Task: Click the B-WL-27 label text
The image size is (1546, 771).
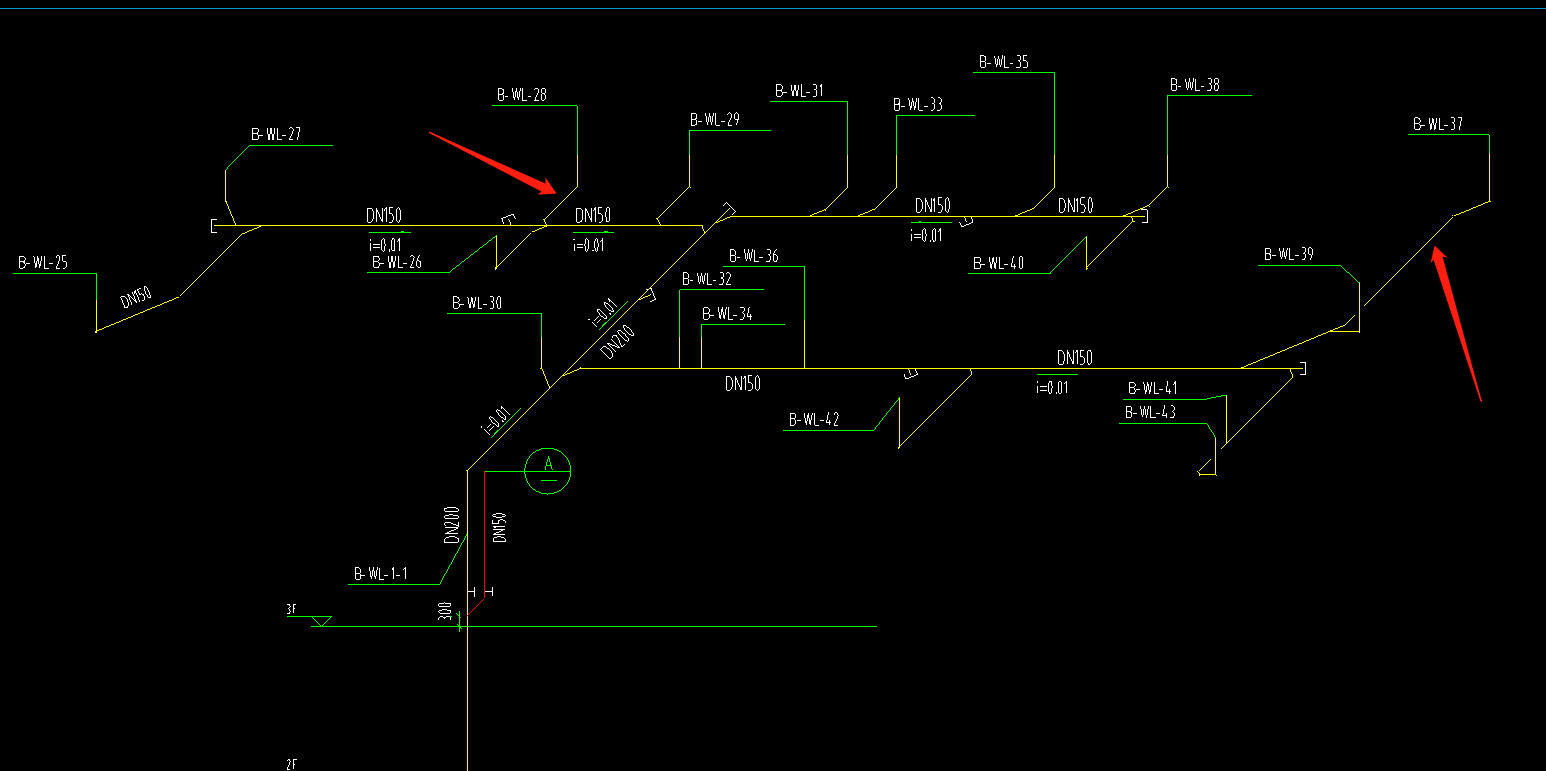Action: [276, 134]
